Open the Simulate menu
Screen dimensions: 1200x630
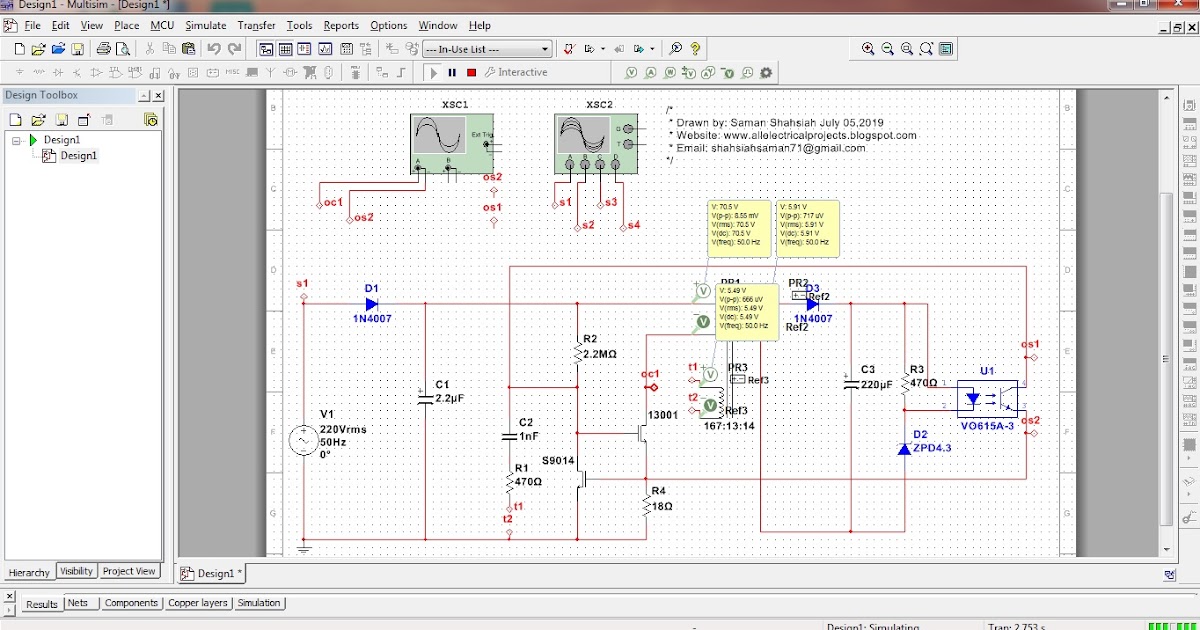click(206, 25)
